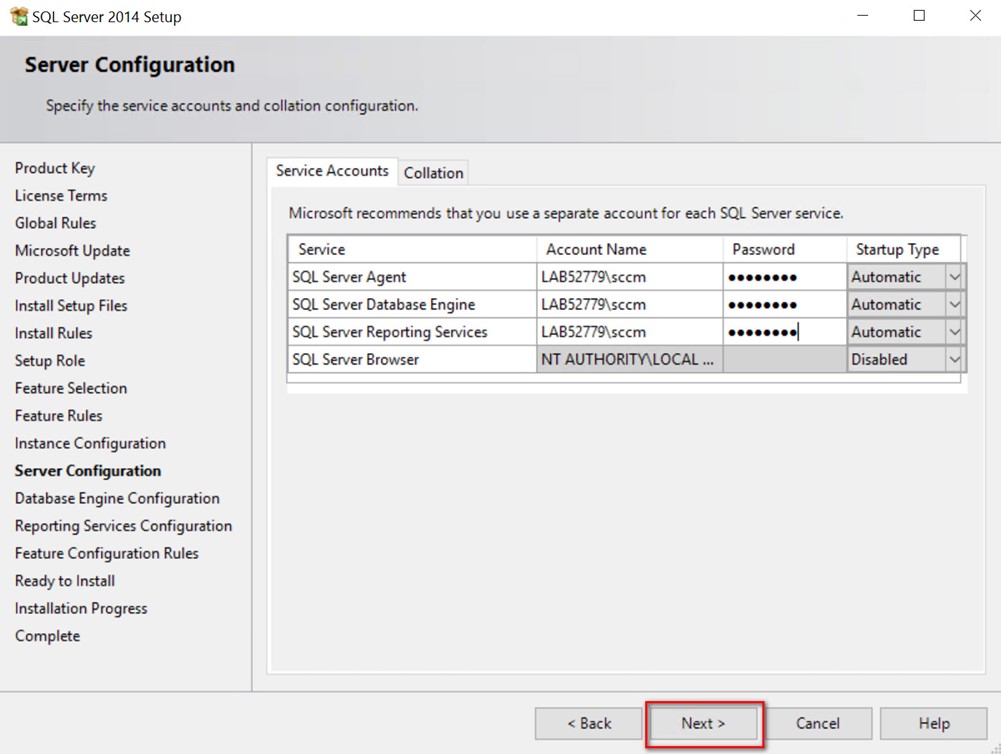Click the SQL Server Setup title bar icon

[x=19, y=16]
